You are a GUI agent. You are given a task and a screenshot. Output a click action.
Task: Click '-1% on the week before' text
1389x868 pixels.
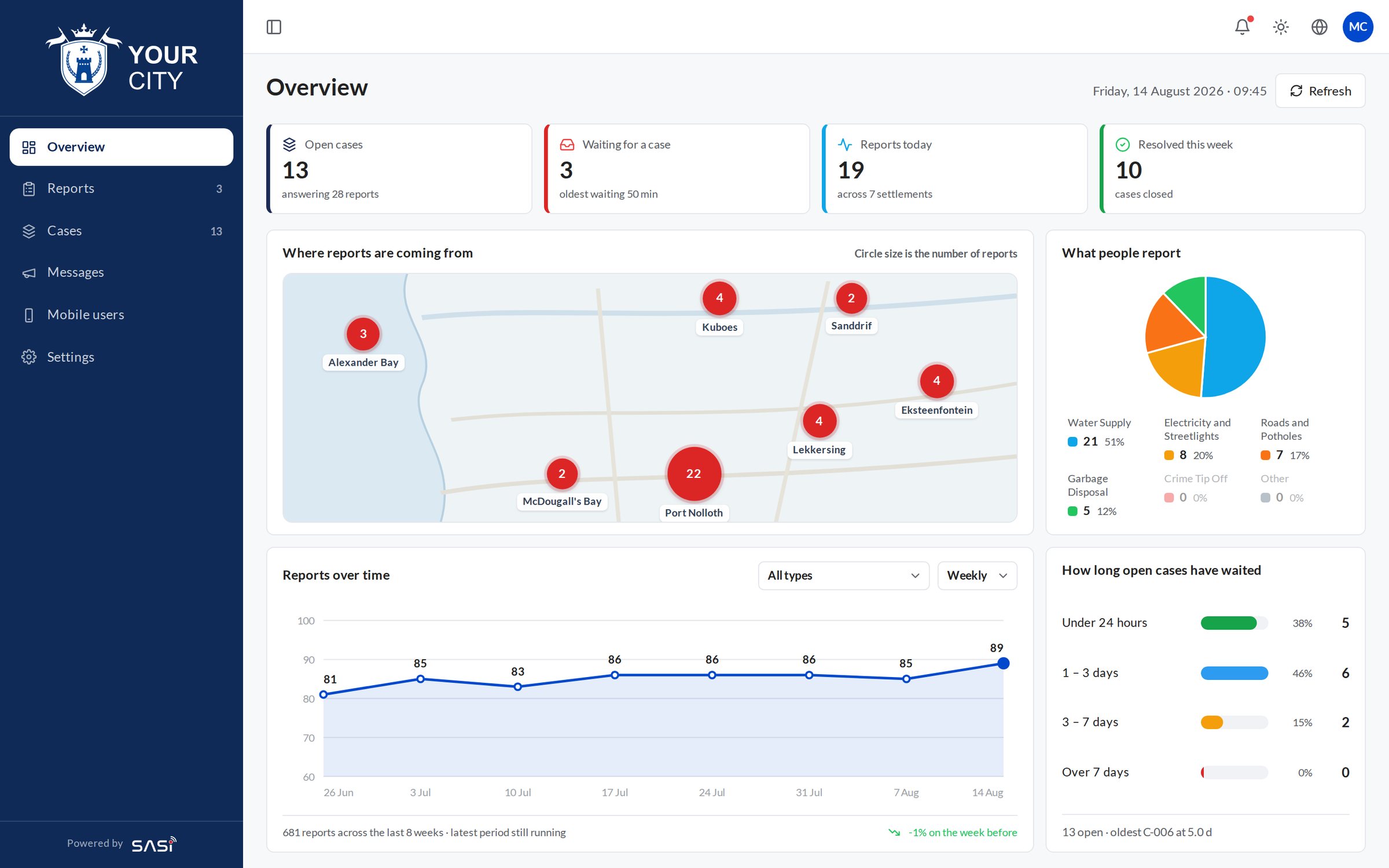[x=962, y=833]
